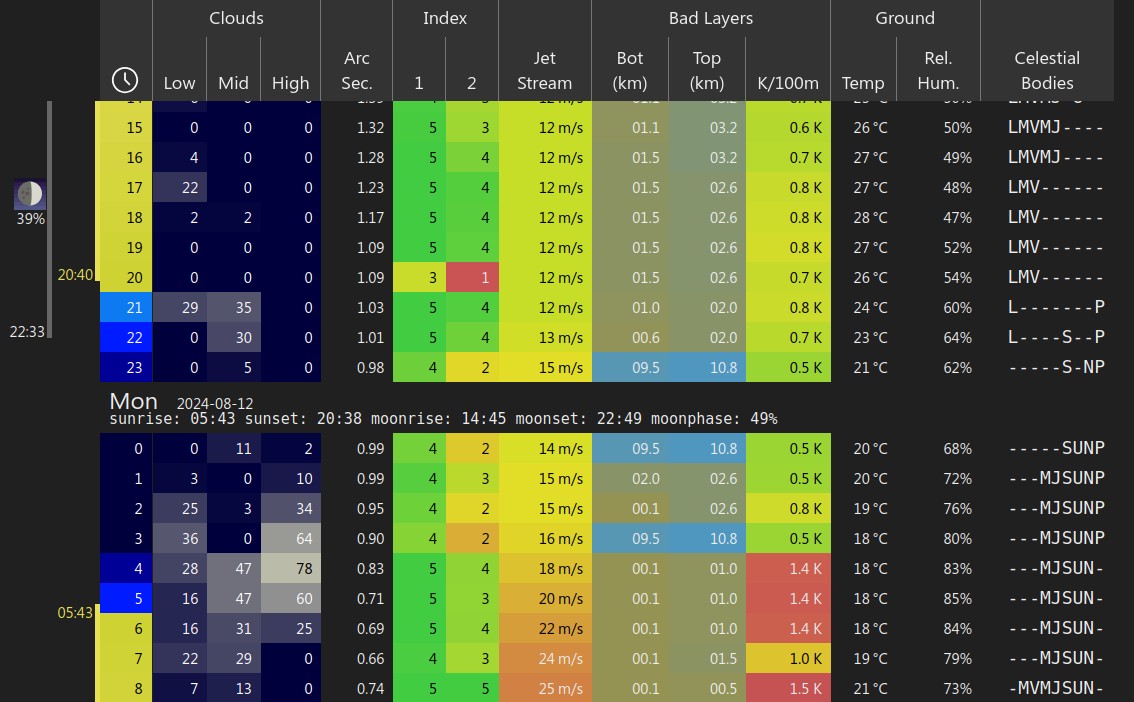
Task: Click Monday hour 6 yellow cell
Action: click(126, 628)
